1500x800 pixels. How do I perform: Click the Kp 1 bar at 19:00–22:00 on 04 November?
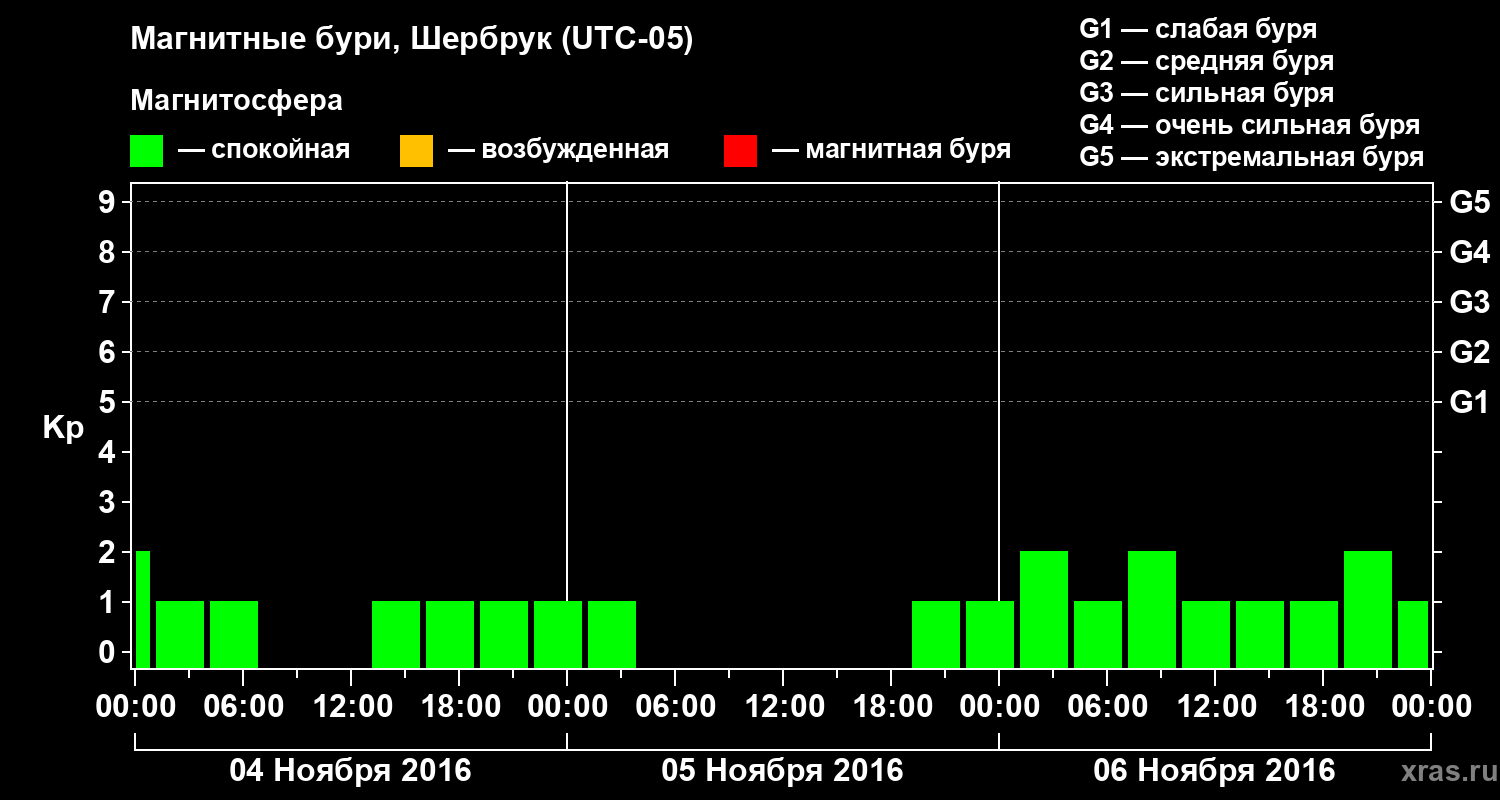[504, 634]
